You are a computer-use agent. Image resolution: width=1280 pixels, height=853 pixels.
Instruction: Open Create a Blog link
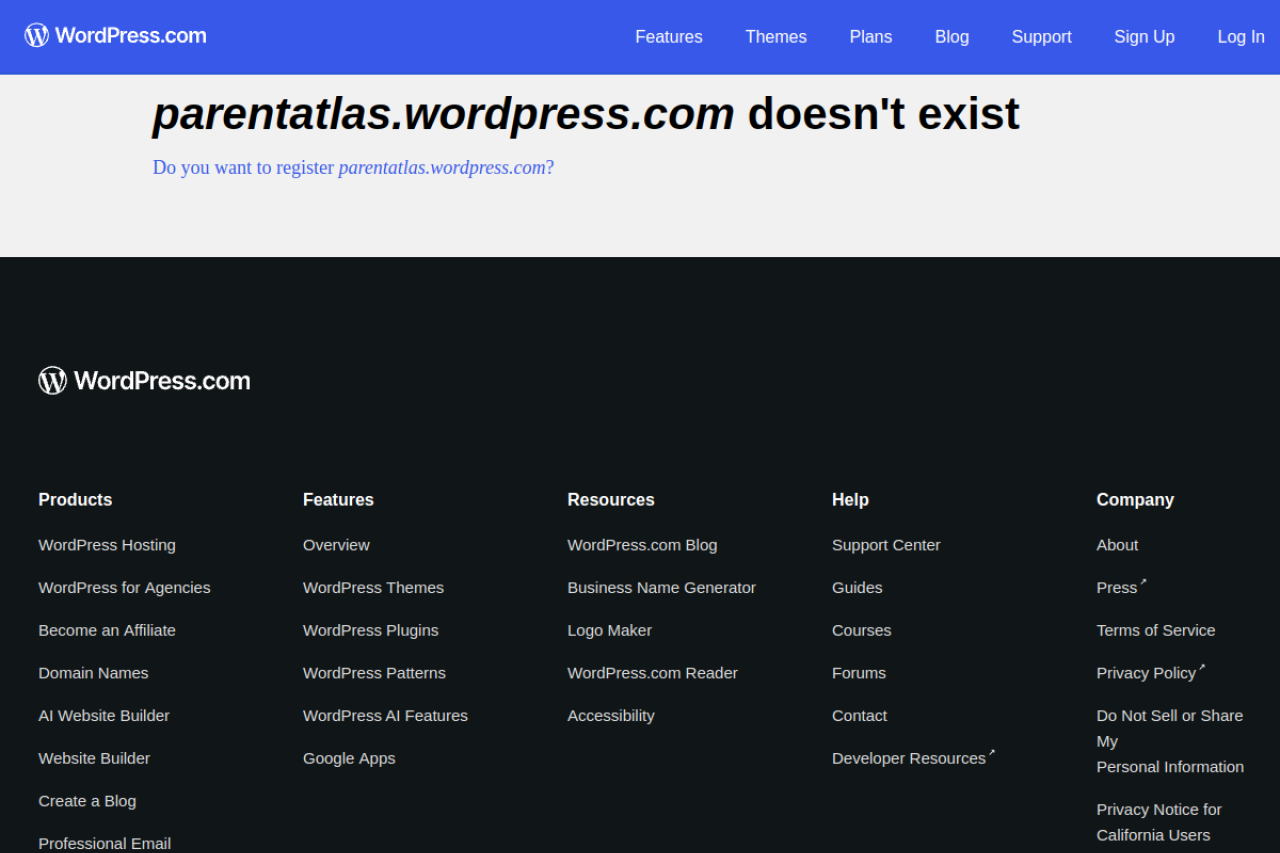pos(87,801)
